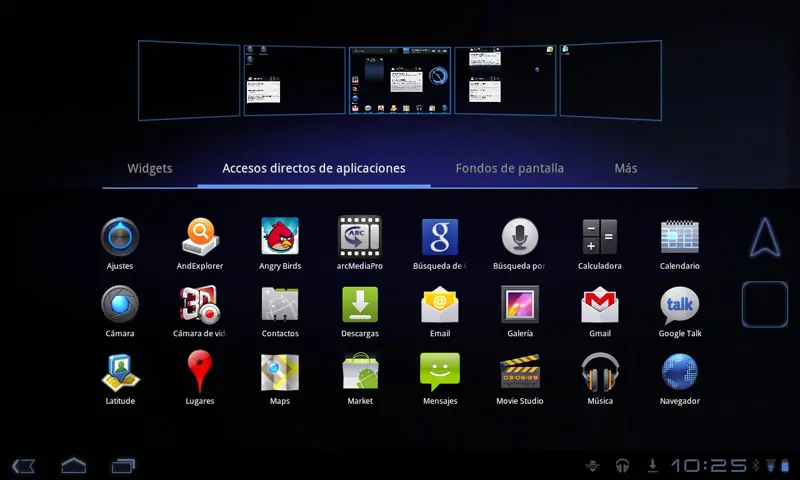Open the Más tab
Image resolution: width=800 pixels, height=480 pixels.
626,168
